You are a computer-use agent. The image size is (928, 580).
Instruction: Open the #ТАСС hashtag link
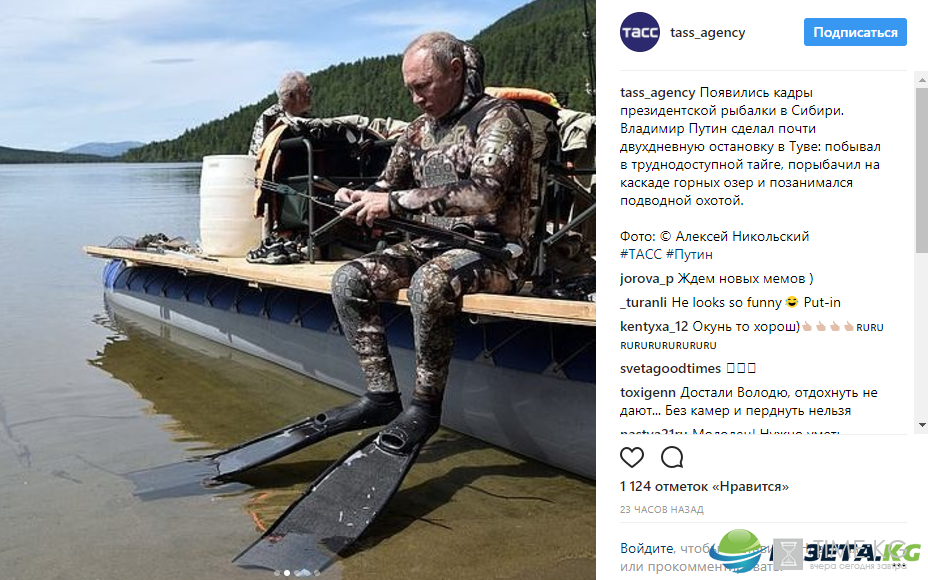(640, 254)
